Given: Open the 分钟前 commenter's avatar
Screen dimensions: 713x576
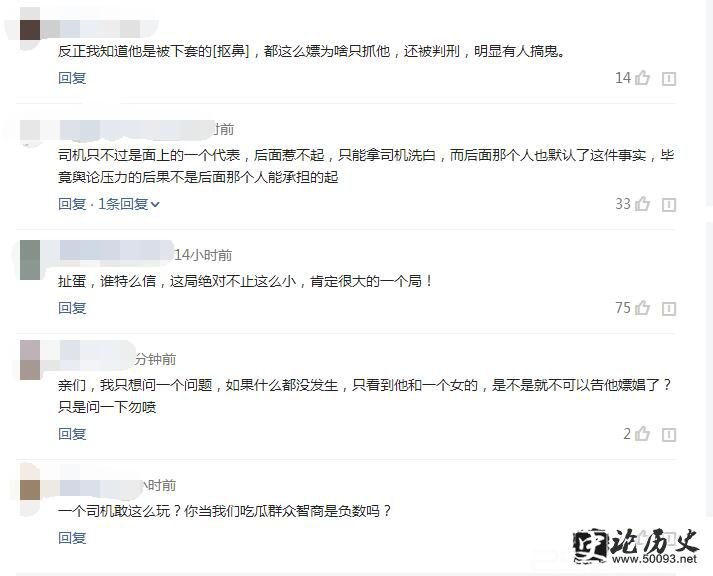Looking at the screenshot, I should pyautogui.click(x=30, y=360).
